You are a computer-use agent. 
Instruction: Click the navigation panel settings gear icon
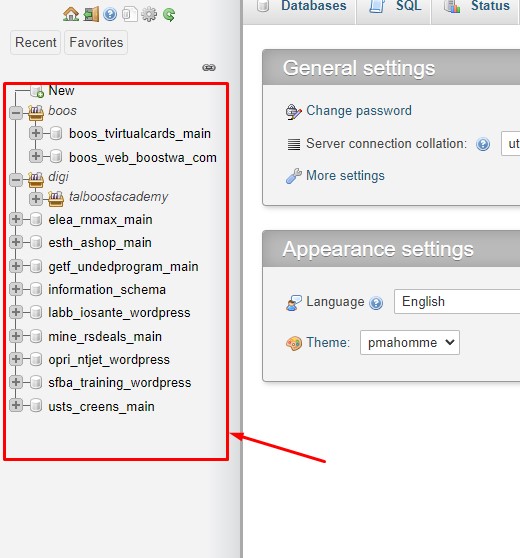(x=149, y=15)
